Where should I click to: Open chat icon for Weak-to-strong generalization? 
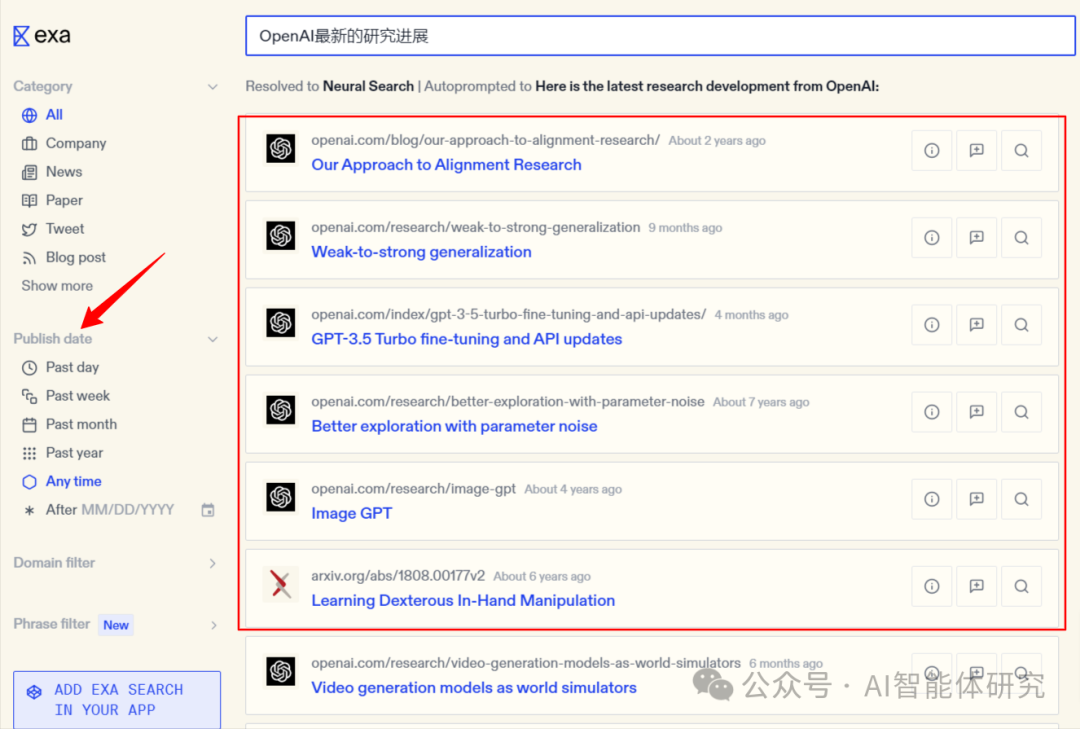[976, 238]
